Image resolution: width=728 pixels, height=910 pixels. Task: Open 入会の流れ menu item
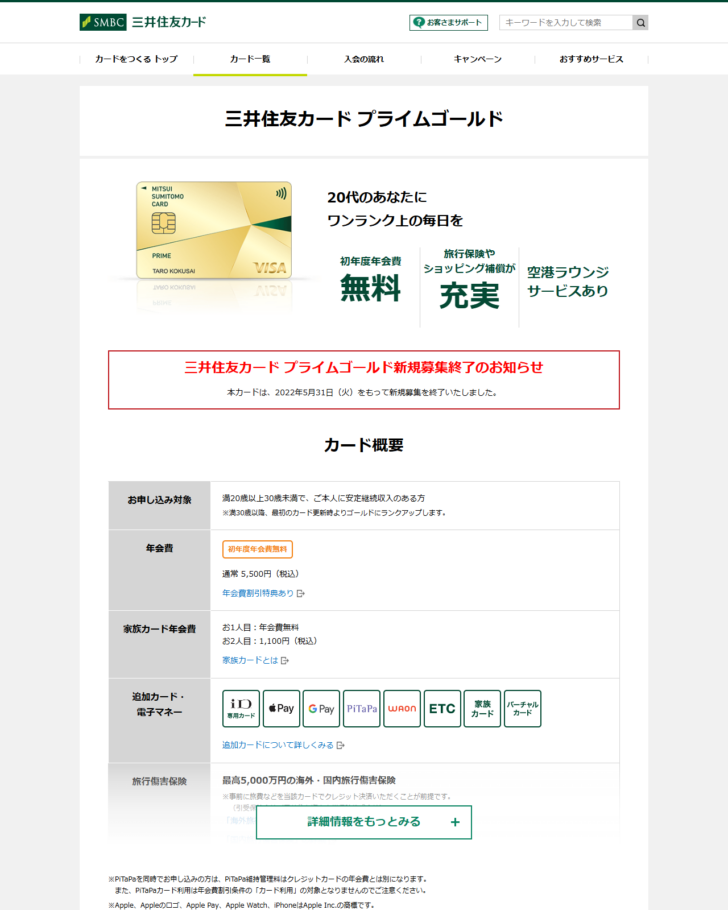pos(364,59)
